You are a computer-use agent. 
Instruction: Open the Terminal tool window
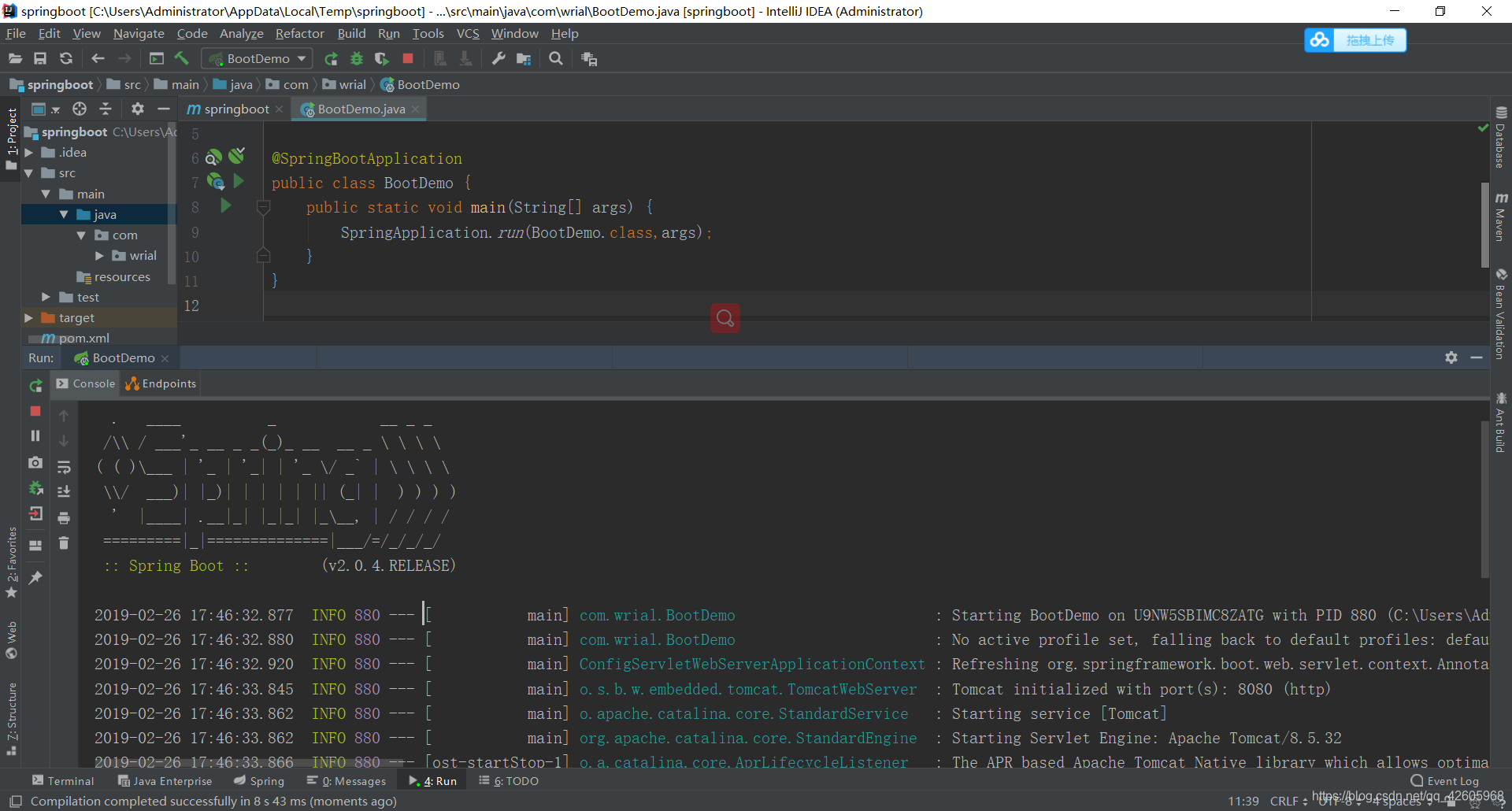[x=63, y=781]
